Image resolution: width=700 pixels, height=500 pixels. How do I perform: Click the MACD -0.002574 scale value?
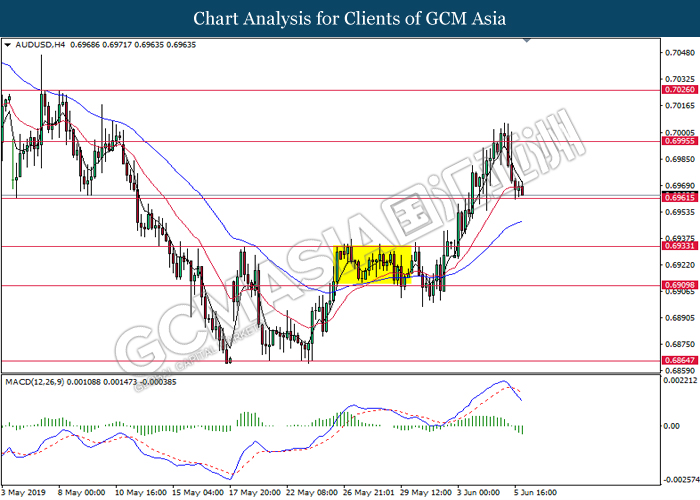pyautogui.click(x=680, y=480)
